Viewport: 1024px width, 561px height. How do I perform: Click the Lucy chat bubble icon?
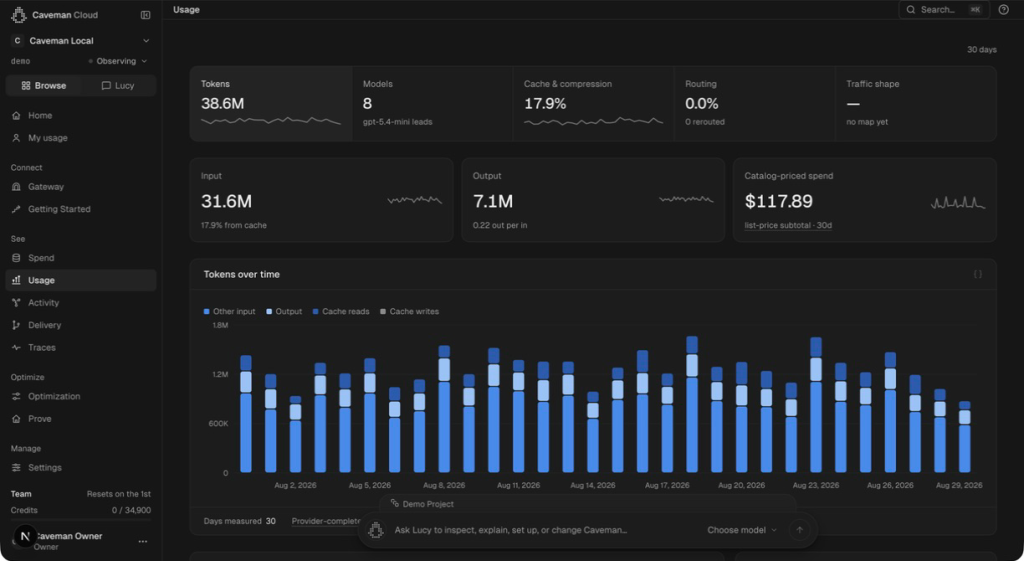[106, 86]
